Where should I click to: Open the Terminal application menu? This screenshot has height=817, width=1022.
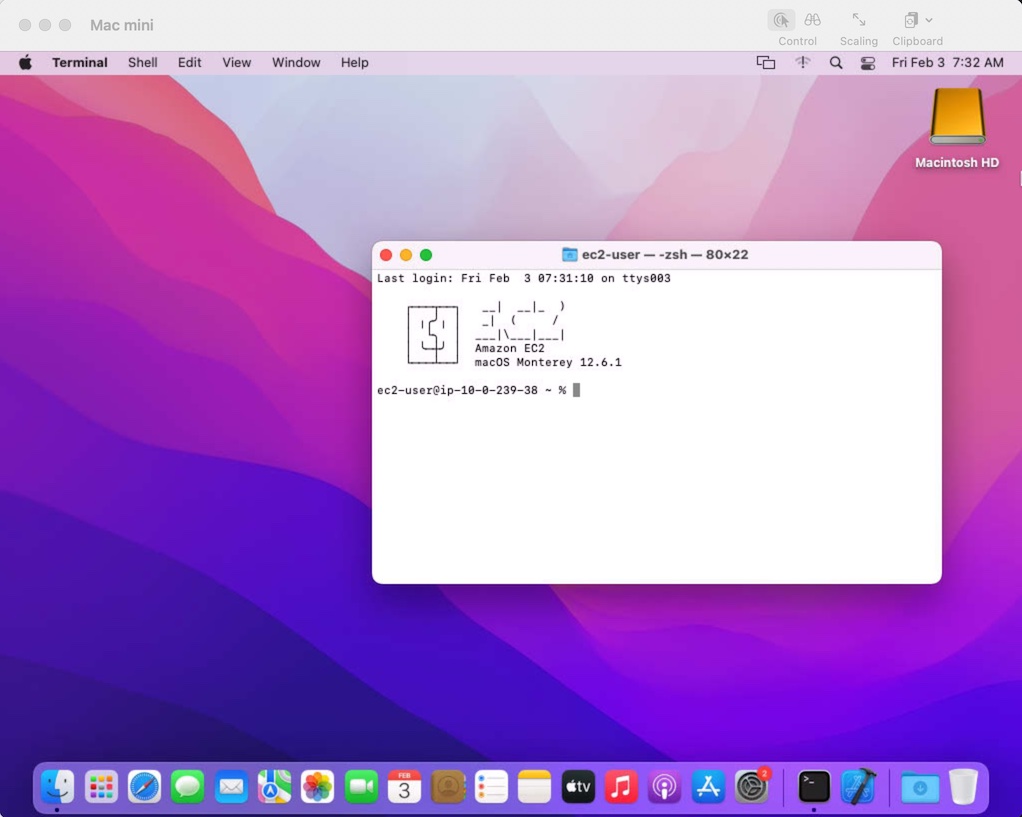80,63
